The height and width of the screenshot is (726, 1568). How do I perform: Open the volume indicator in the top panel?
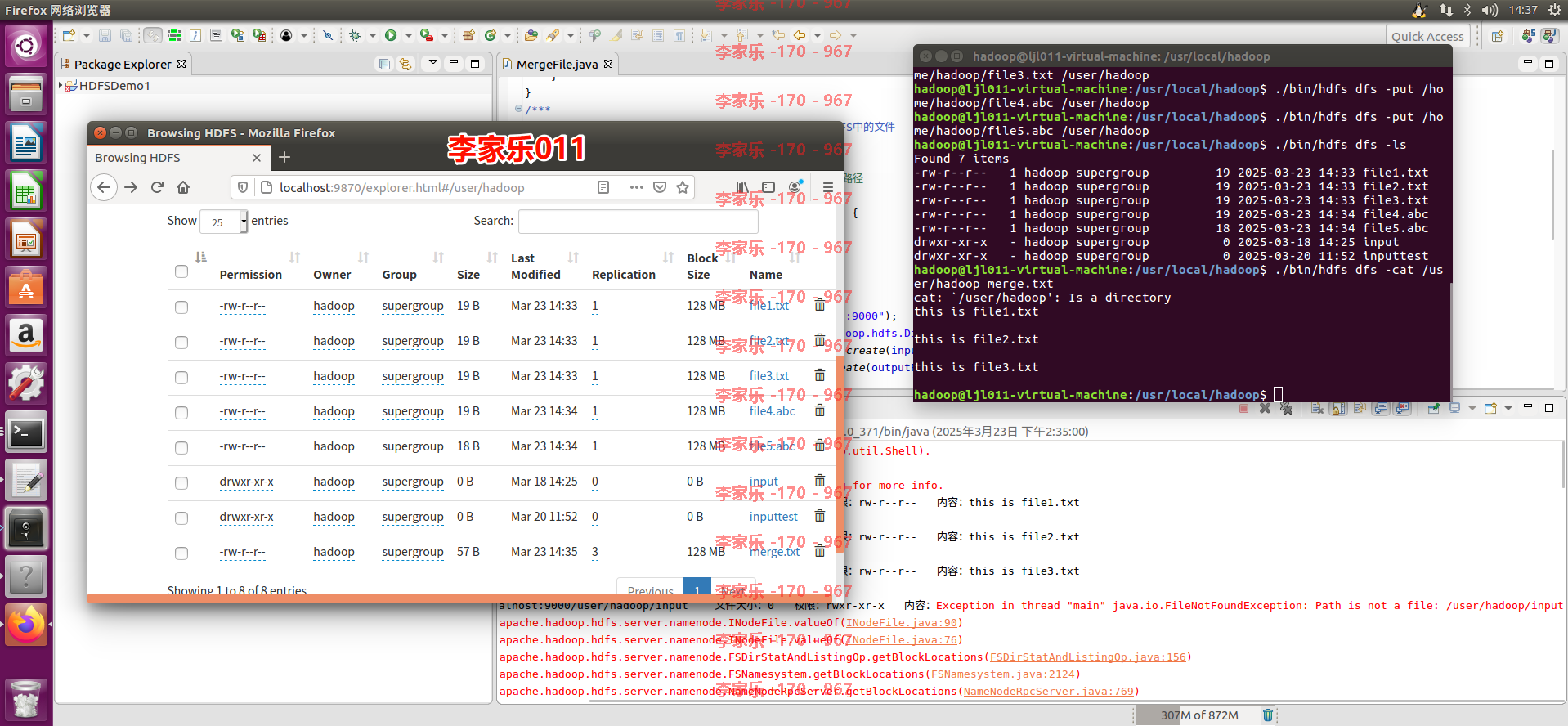[x=1490, y=10]
